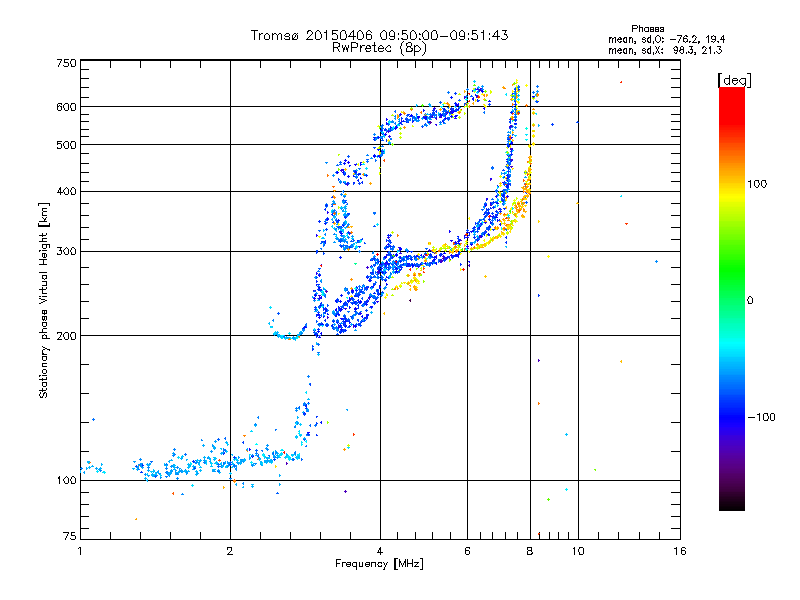Click the x-axis title 'Frequency [MHz]'

point(379,564)
